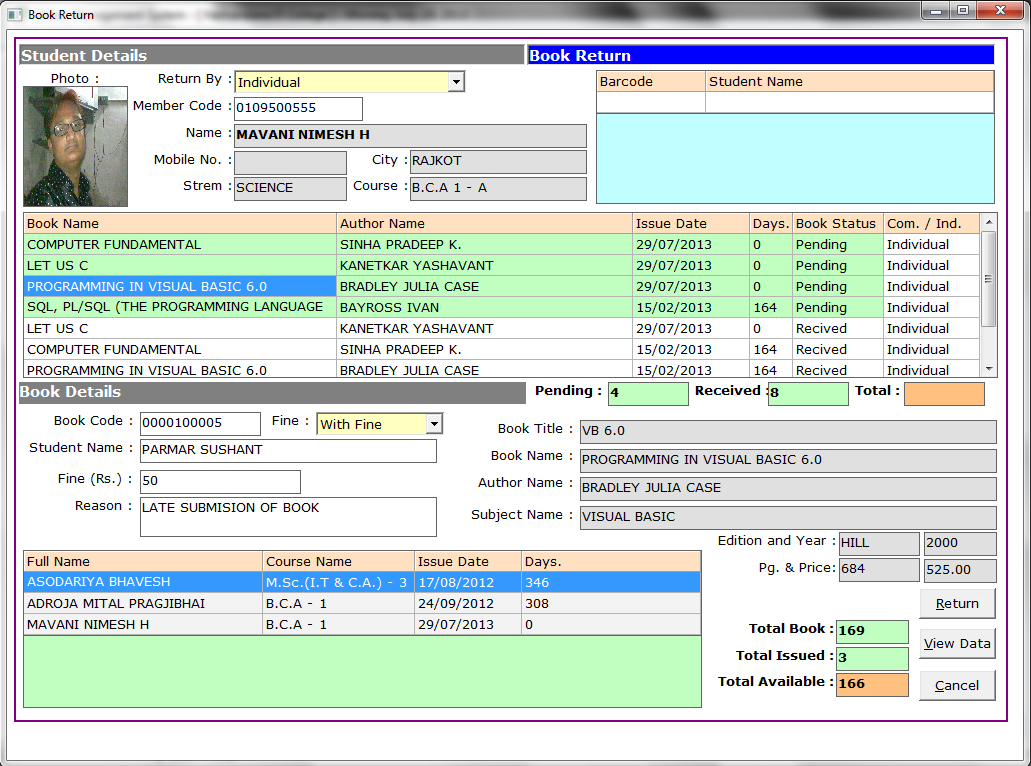Expand the Fine type dropdown
1031x766 pixels.
433,424
